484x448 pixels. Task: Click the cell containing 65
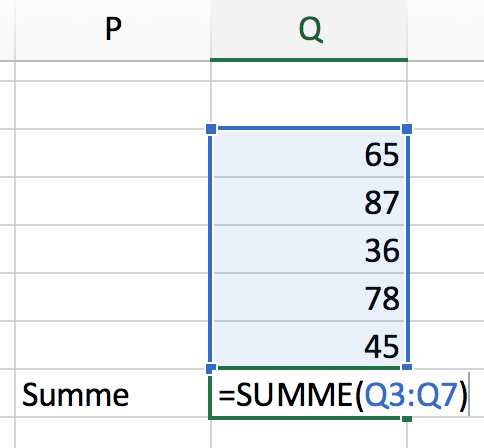click(309, 153)
